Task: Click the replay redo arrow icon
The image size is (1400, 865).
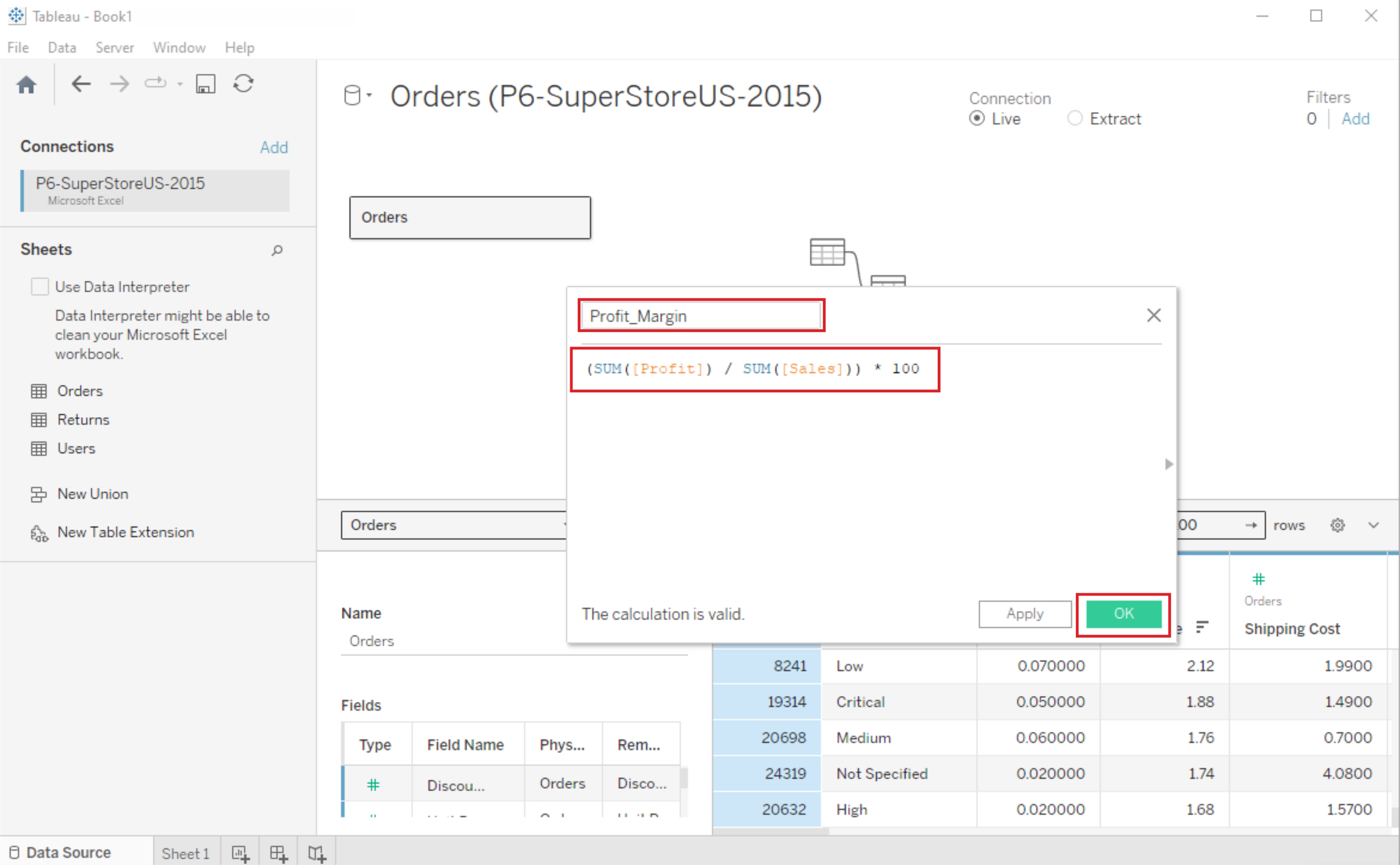Action: (x=155, y=84)
